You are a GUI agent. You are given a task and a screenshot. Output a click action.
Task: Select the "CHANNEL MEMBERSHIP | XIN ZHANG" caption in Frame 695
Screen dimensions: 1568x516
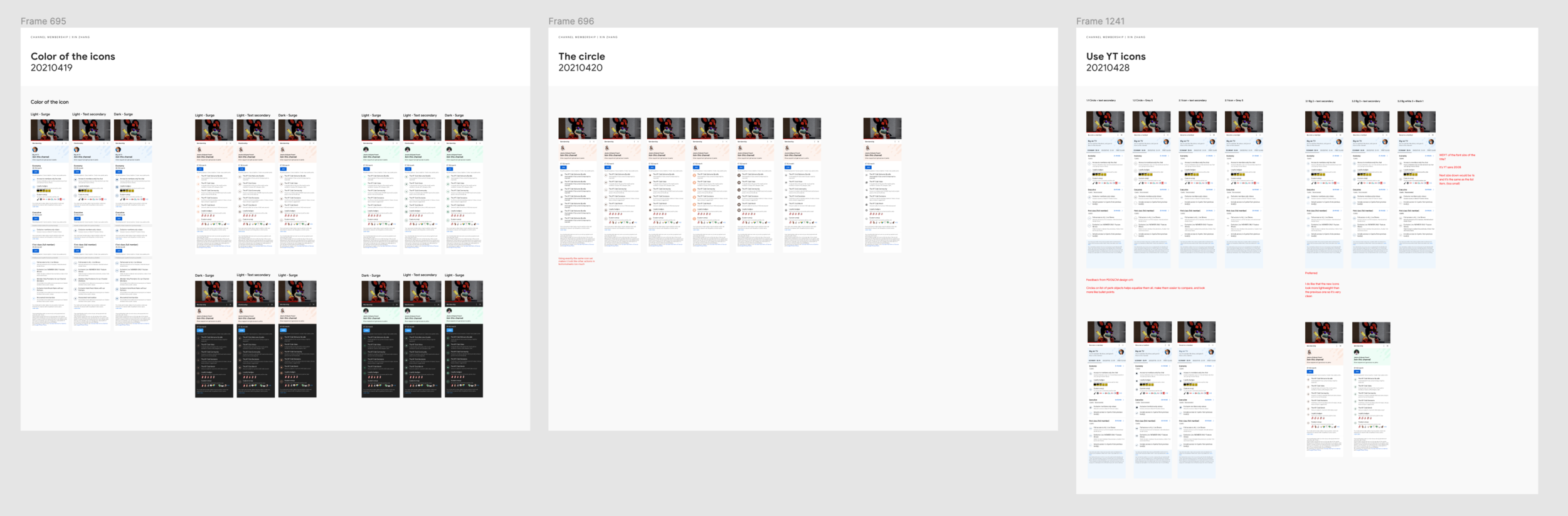pyautogui.click(x=60, y=37)
